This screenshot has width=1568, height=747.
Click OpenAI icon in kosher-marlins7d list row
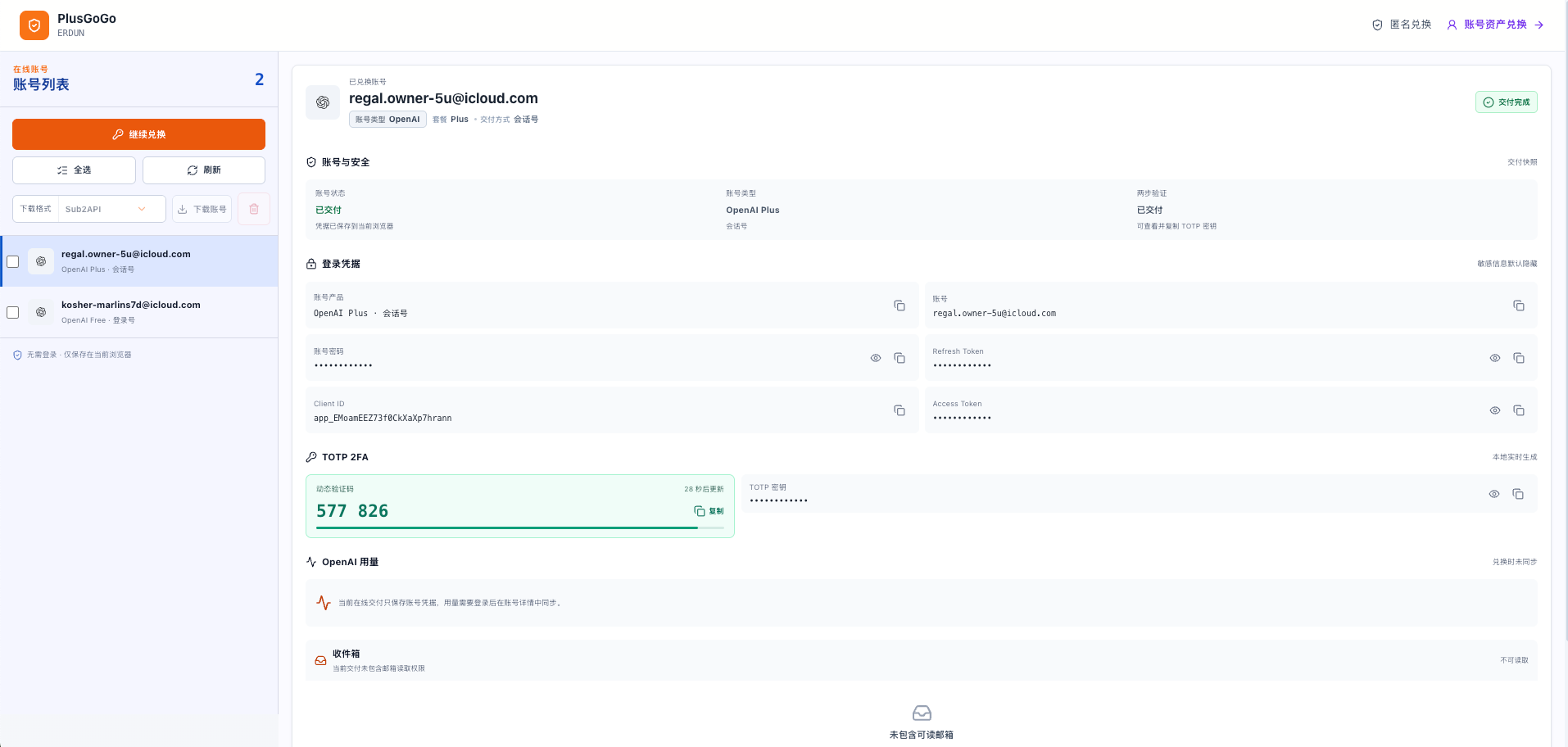coord(41,312)
